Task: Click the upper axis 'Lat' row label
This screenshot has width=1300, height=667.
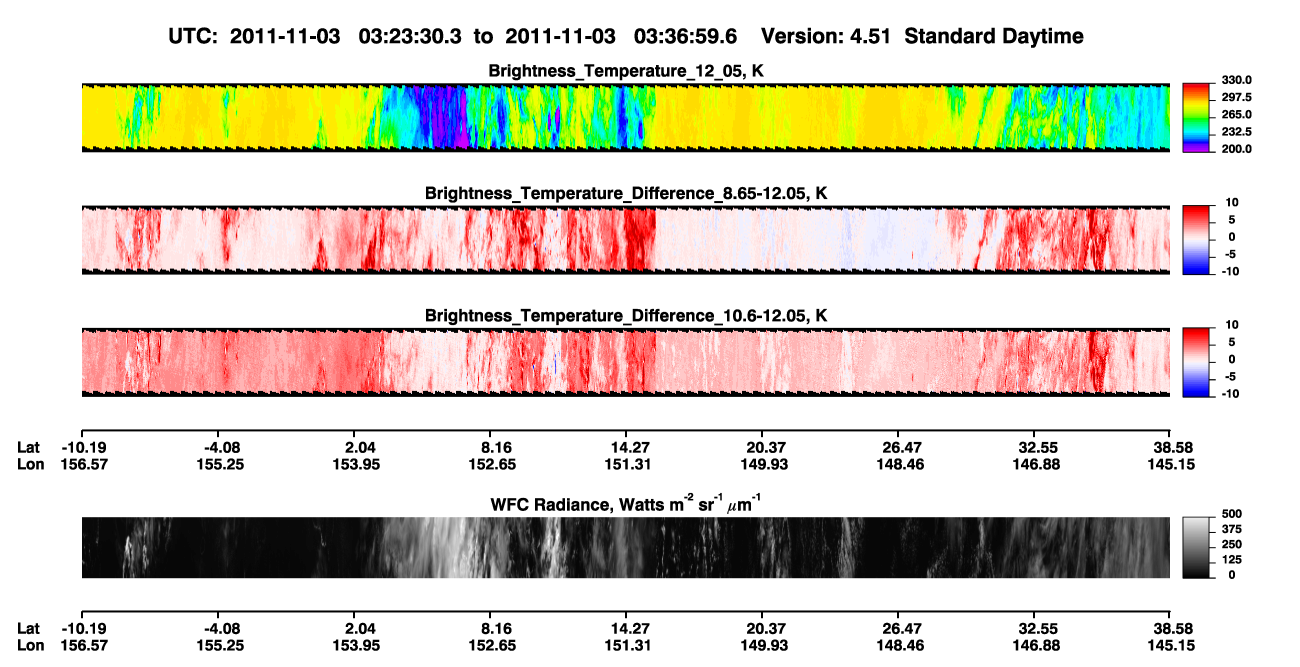Action: point(29,447)
